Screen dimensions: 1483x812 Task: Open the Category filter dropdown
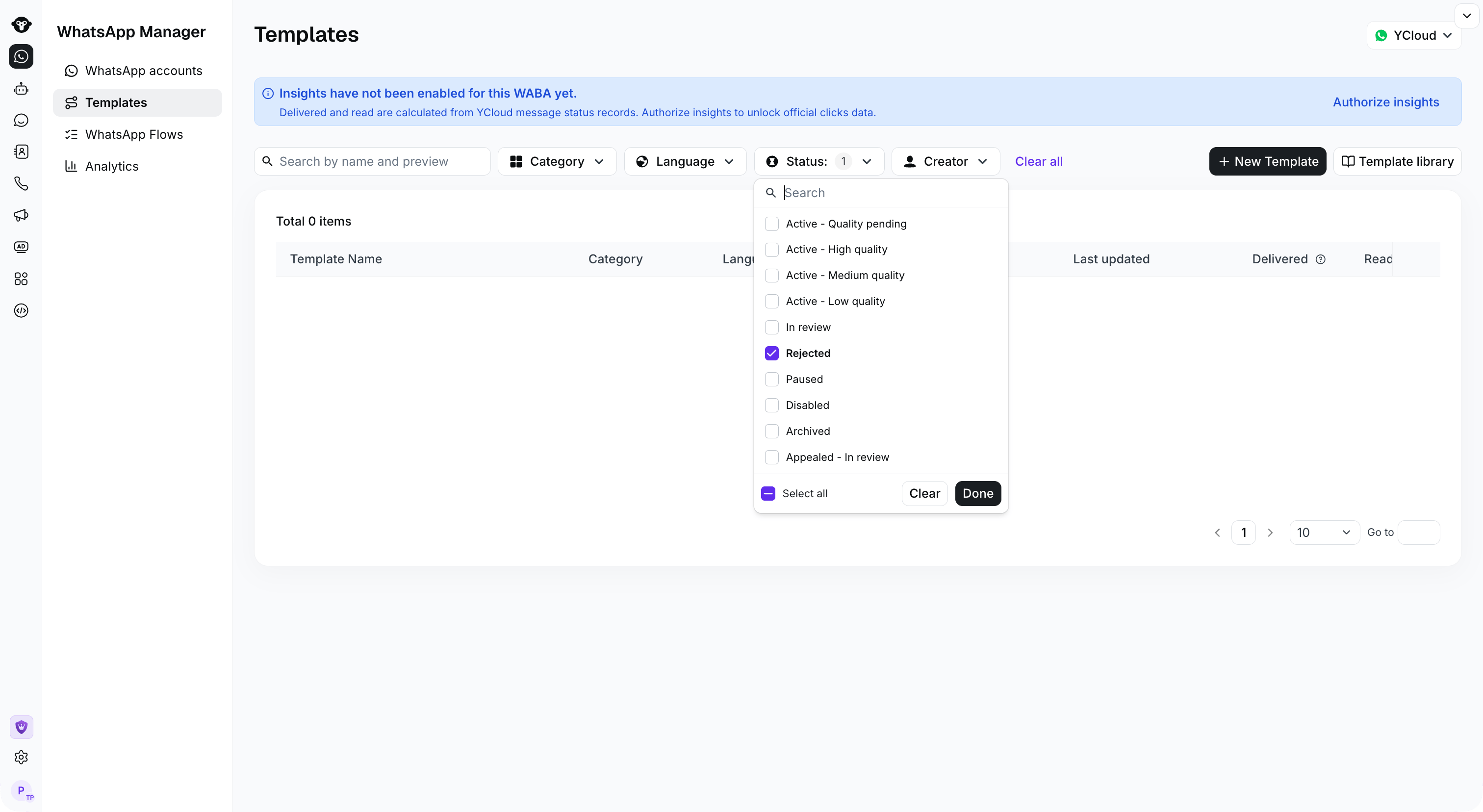point(557,162)
